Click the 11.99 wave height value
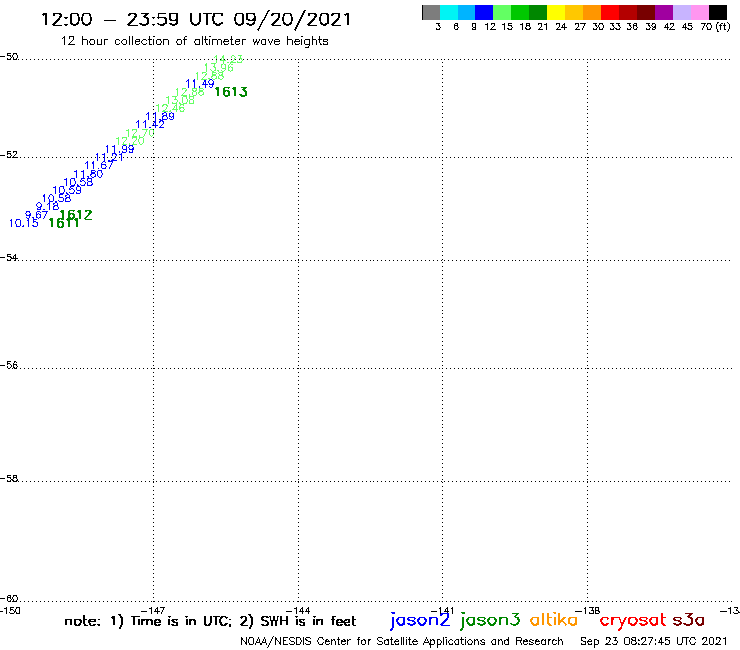 [x=119, y=149]
